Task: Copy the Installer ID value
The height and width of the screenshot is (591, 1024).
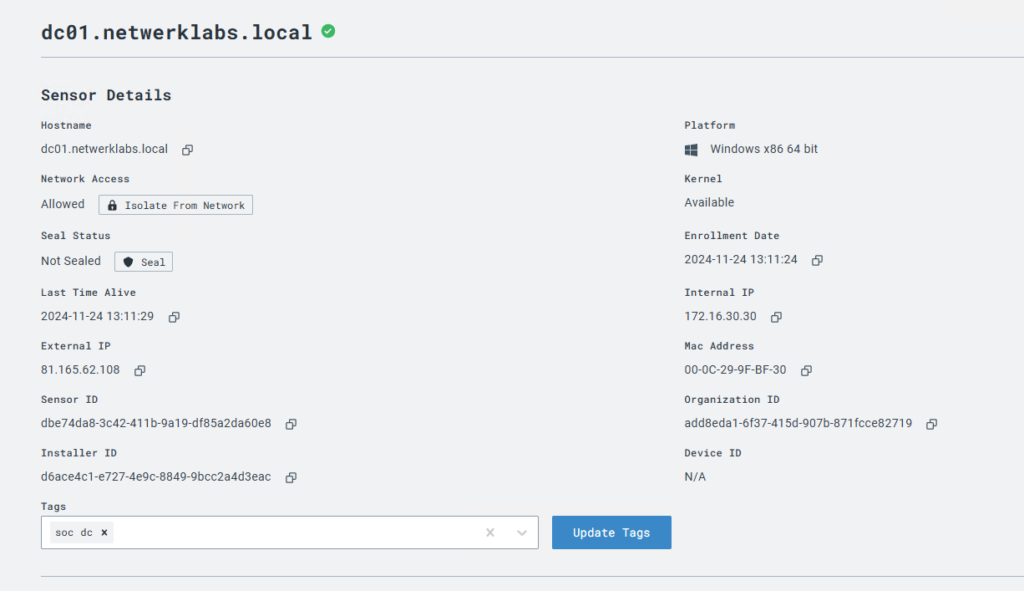Action: [x=291, y=477]
